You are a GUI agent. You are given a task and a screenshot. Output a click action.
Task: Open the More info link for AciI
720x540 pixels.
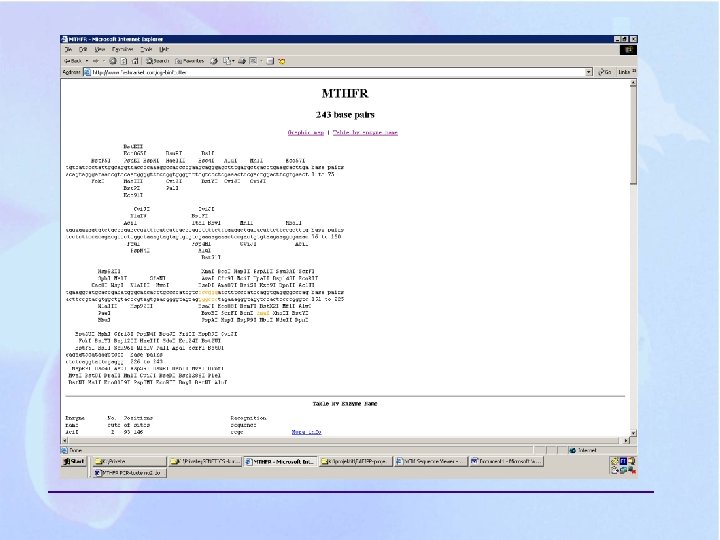[306, 432]
